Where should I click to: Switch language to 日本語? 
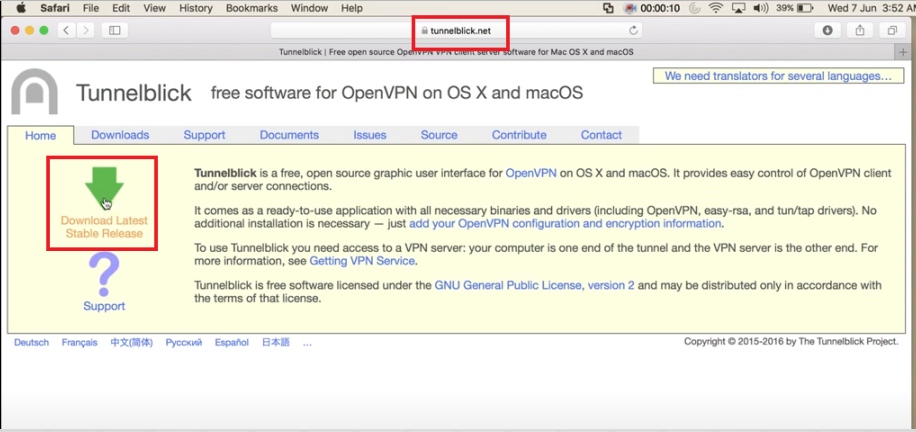pos(275,343)
